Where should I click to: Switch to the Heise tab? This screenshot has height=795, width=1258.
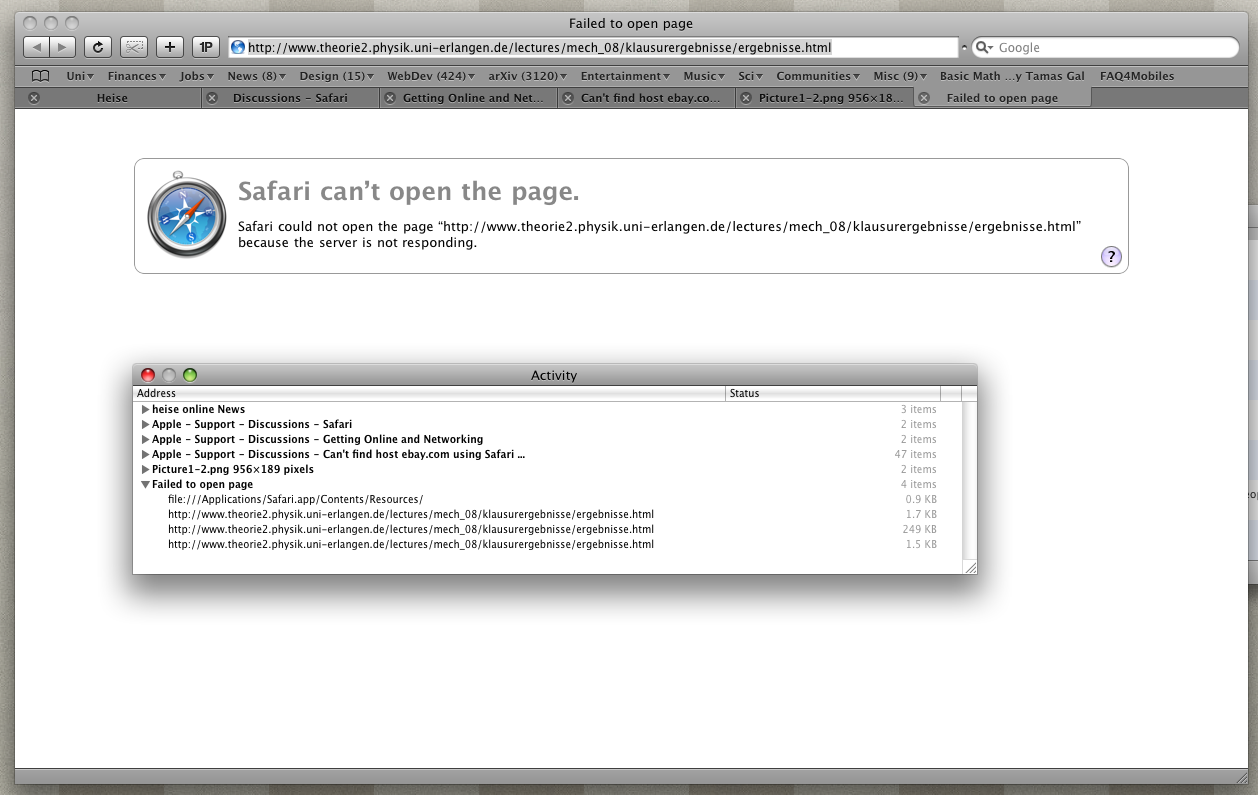coord(112,98)
